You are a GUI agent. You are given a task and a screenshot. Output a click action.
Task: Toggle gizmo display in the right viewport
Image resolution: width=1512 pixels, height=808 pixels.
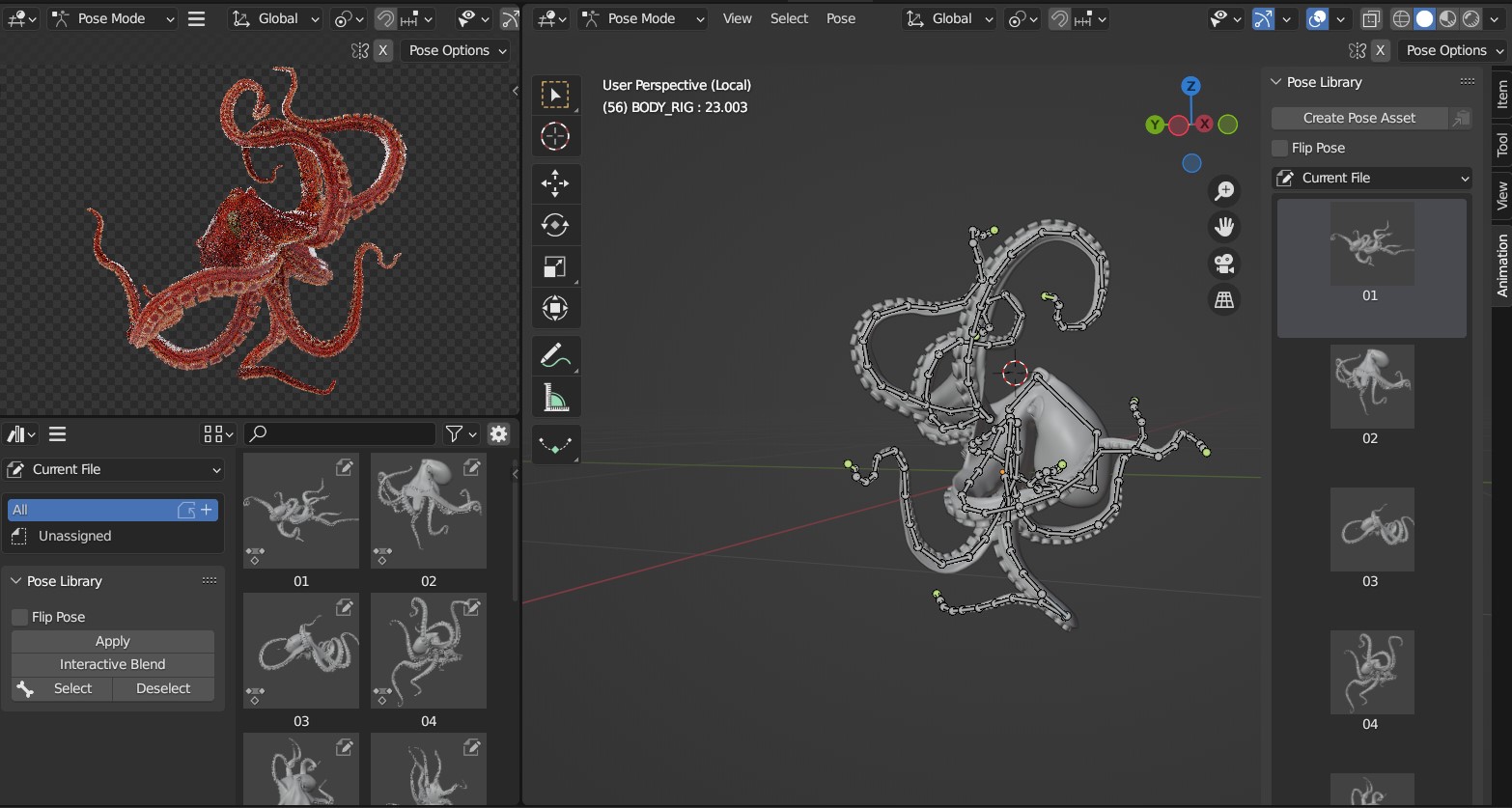click(x=1263, y=18)
